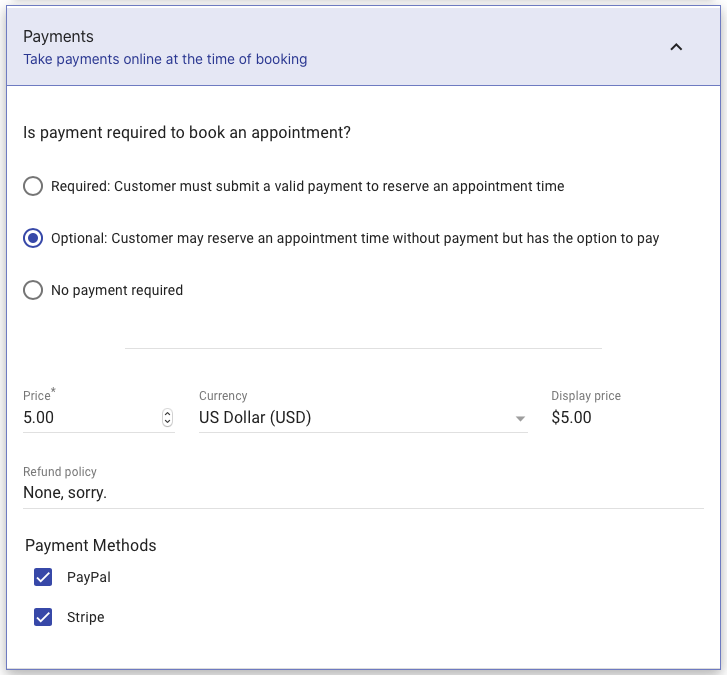Edit the Refund policy text field
This screenshot has width=727, height=675.
coord(363,492)
